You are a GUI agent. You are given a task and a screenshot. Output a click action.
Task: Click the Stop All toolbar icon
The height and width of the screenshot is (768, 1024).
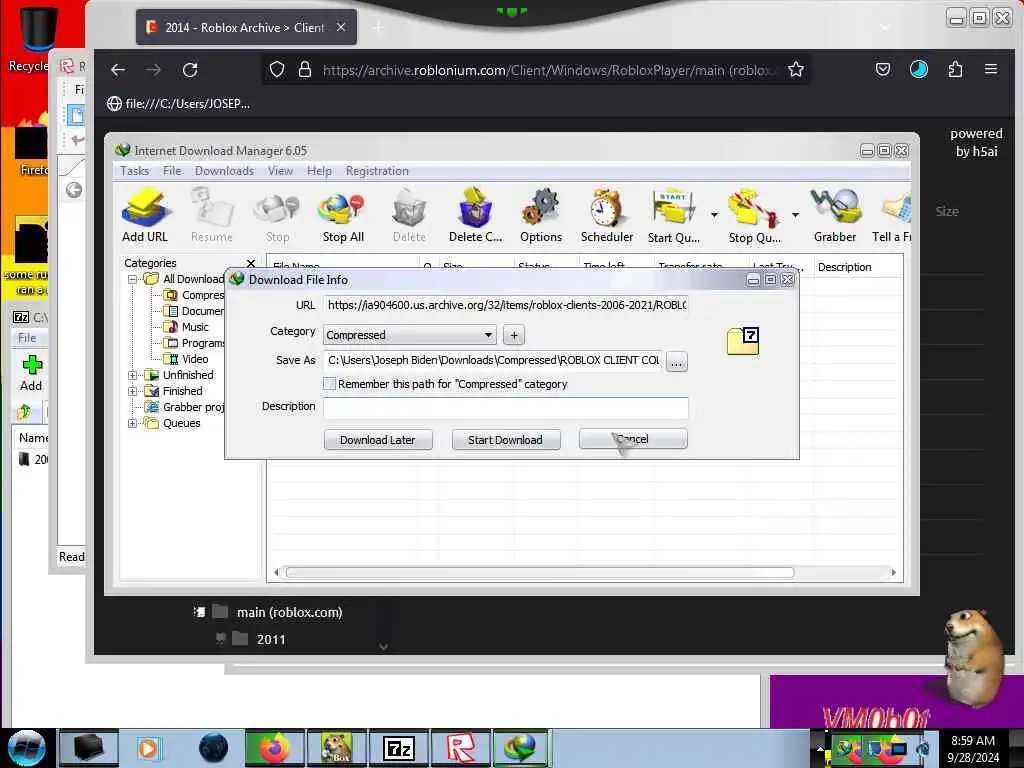pos(343,216)
